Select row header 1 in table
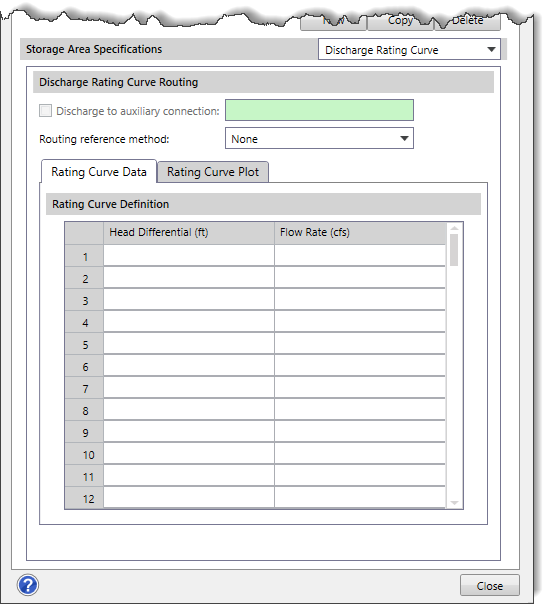Image resolution: width=549 pixels, height=604 pixels. [x=84, y=255]
